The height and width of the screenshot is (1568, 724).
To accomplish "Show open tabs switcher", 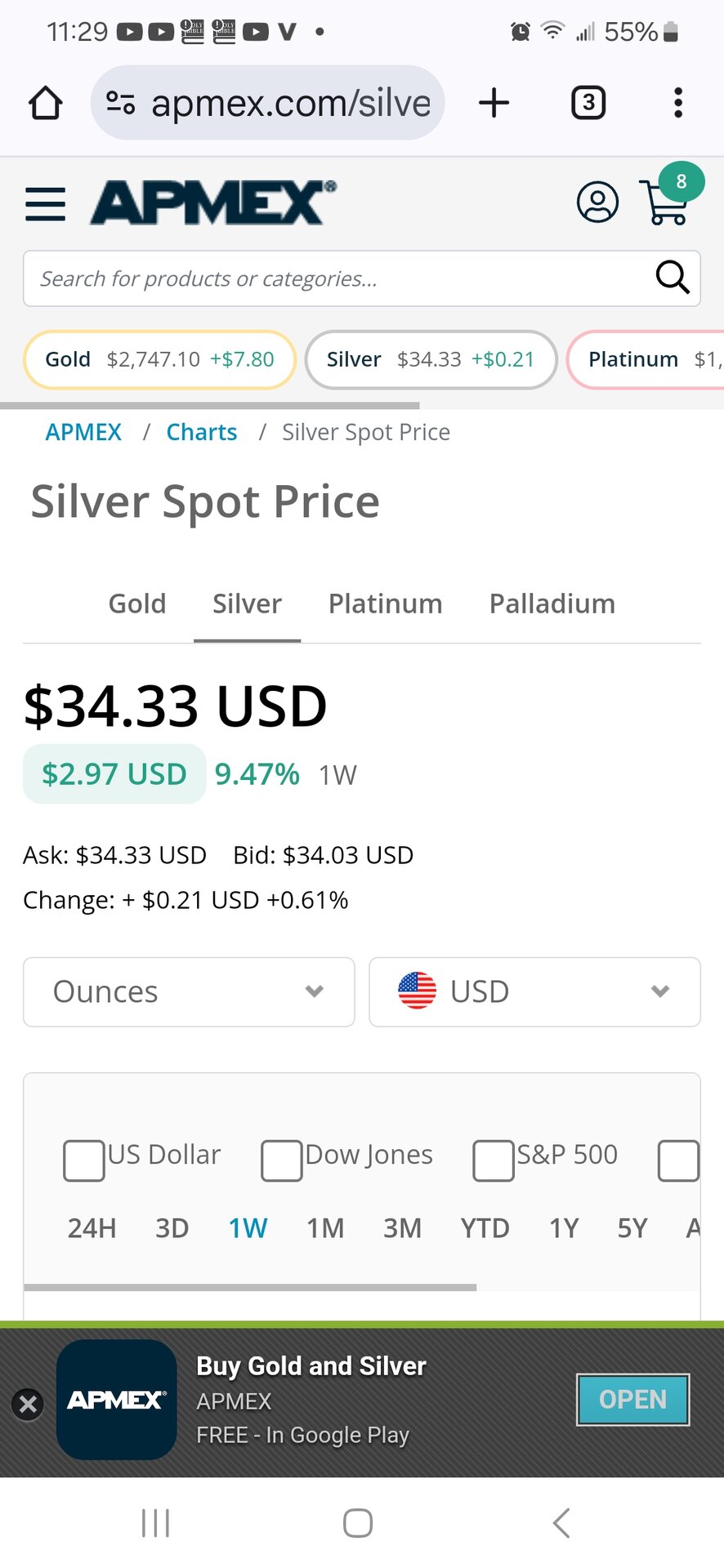I will tap(588, 103).
